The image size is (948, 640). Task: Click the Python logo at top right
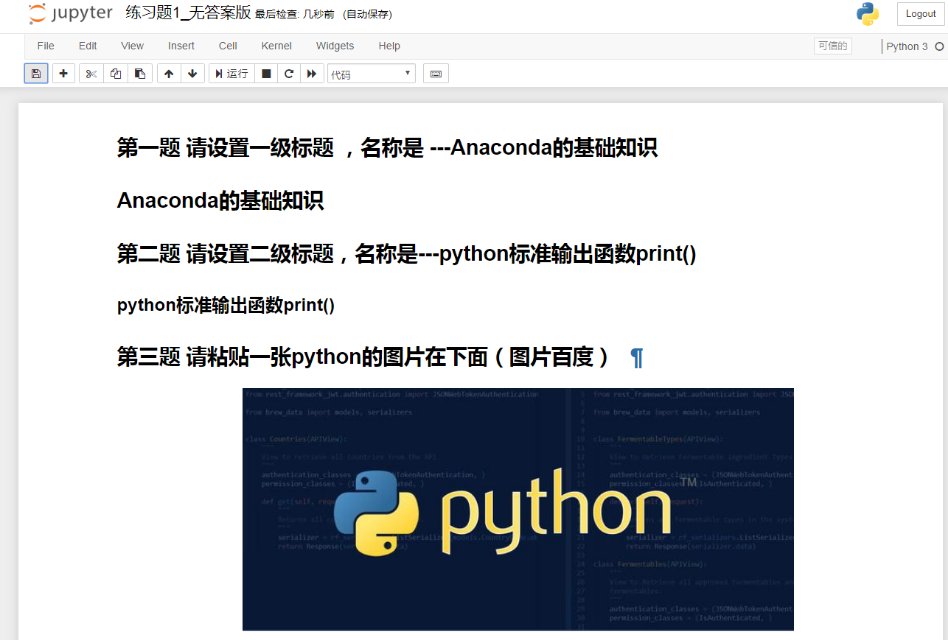868,14
